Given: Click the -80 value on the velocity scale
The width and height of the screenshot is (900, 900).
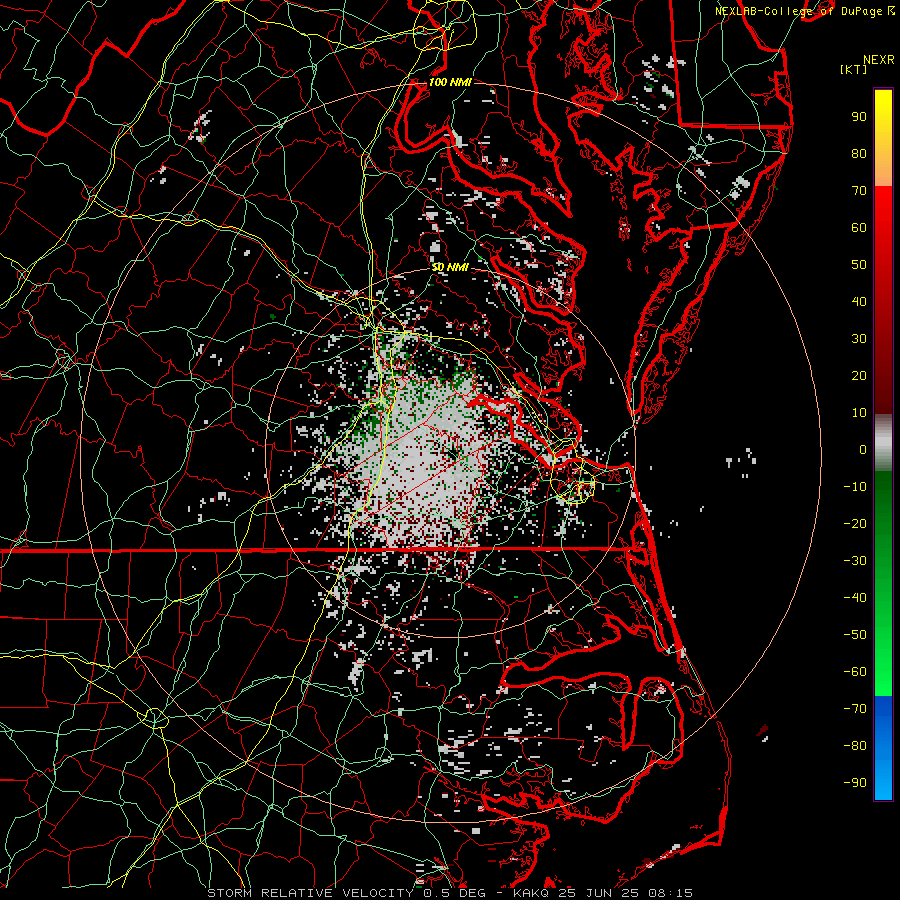Looking at the screenshot, I should click(855, 746).
